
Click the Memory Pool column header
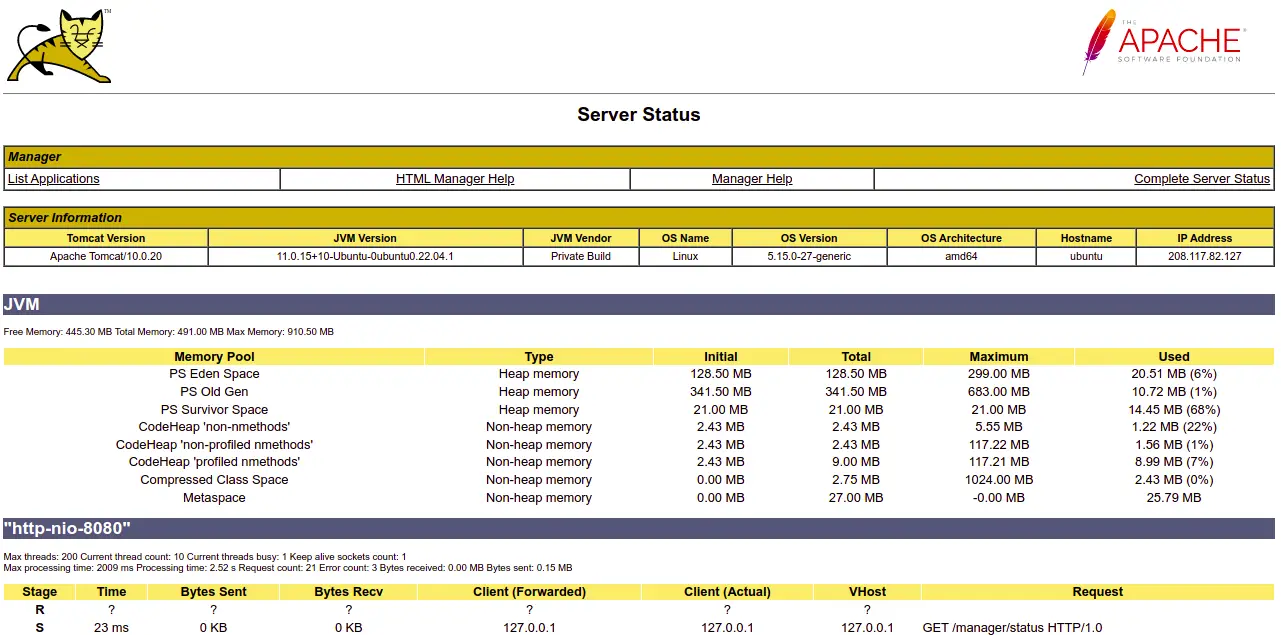coord(214,357)
